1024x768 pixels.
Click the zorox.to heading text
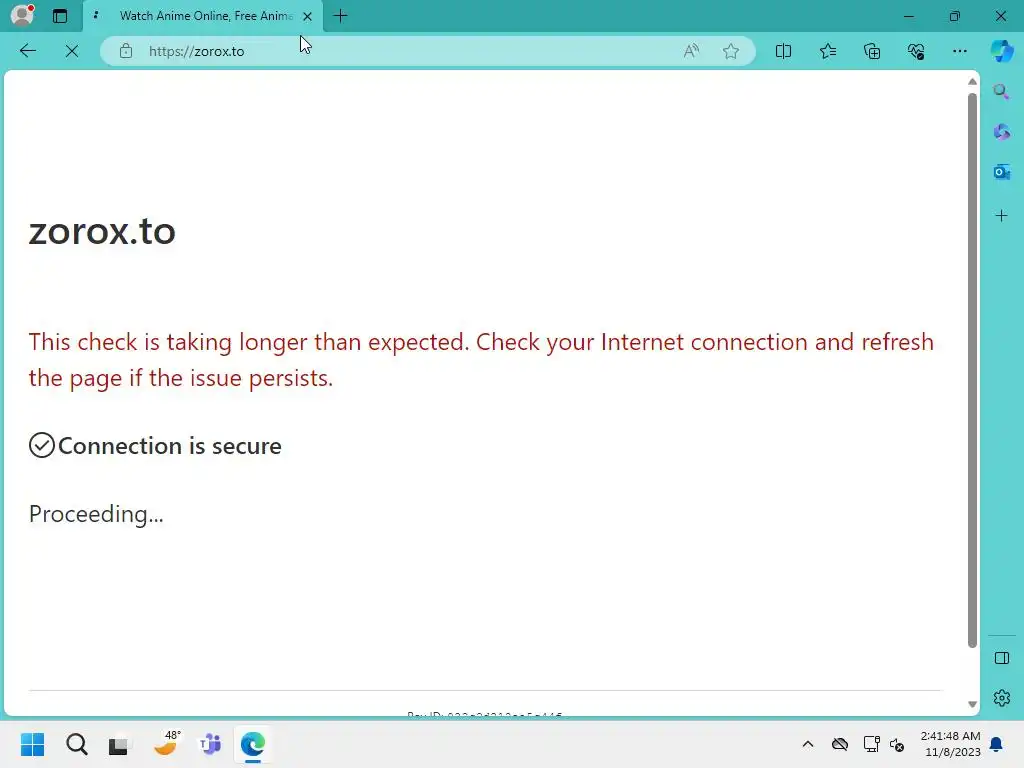[102, 231]
